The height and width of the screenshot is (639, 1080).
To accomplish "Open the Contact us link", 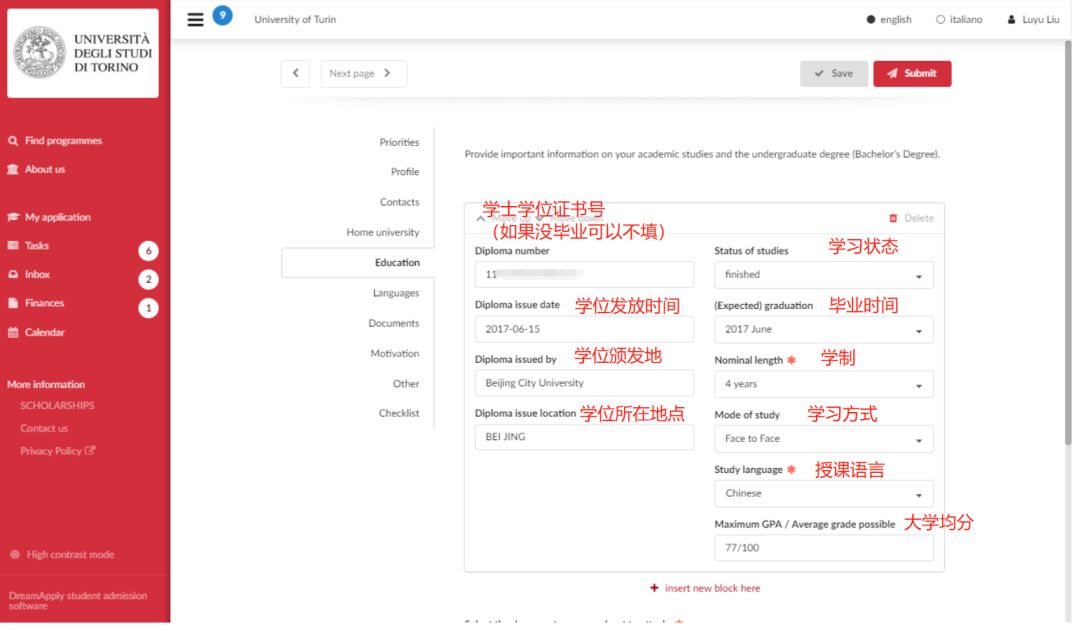I will click(44, 428).
